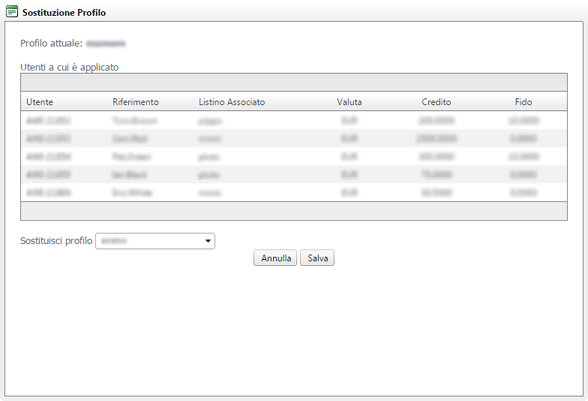The width and height of the screenshot is (588, 401).
Task: Expand the Sostituisci profilo dropdown arrow
Action: 208,241
